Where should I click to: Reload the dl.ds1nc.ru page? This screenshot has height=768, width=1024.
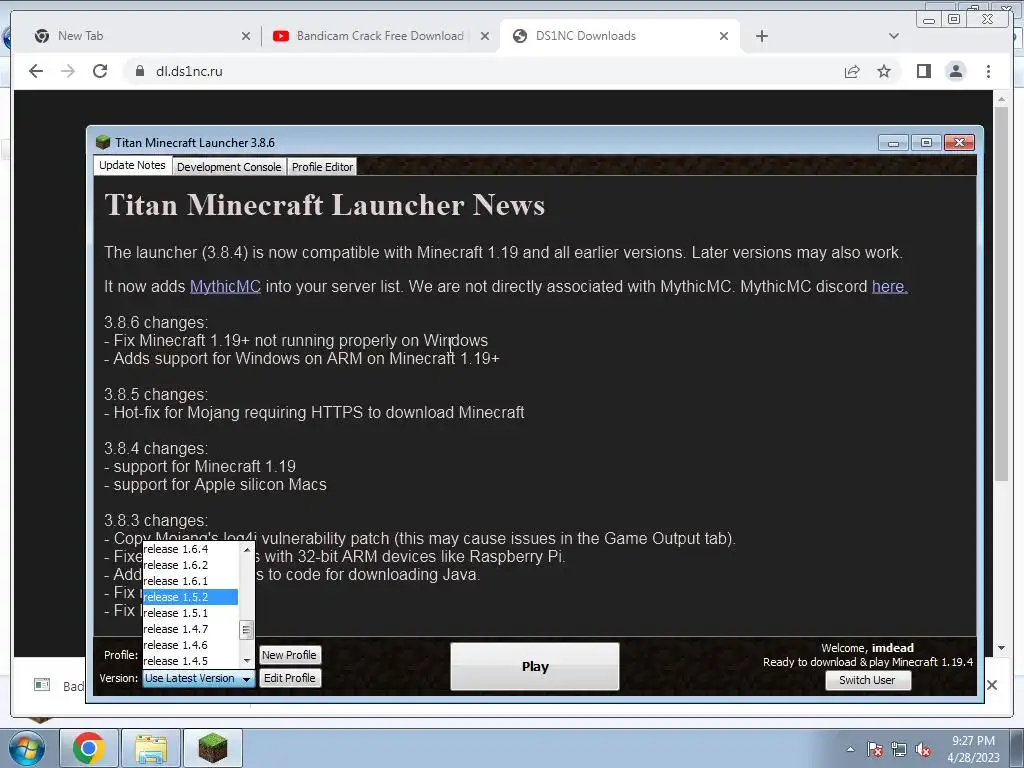click(100, 71)
